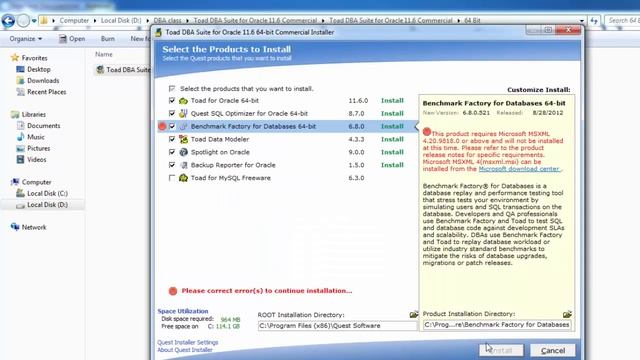Click Install action for Toad for Oracle row

(392, 100)
